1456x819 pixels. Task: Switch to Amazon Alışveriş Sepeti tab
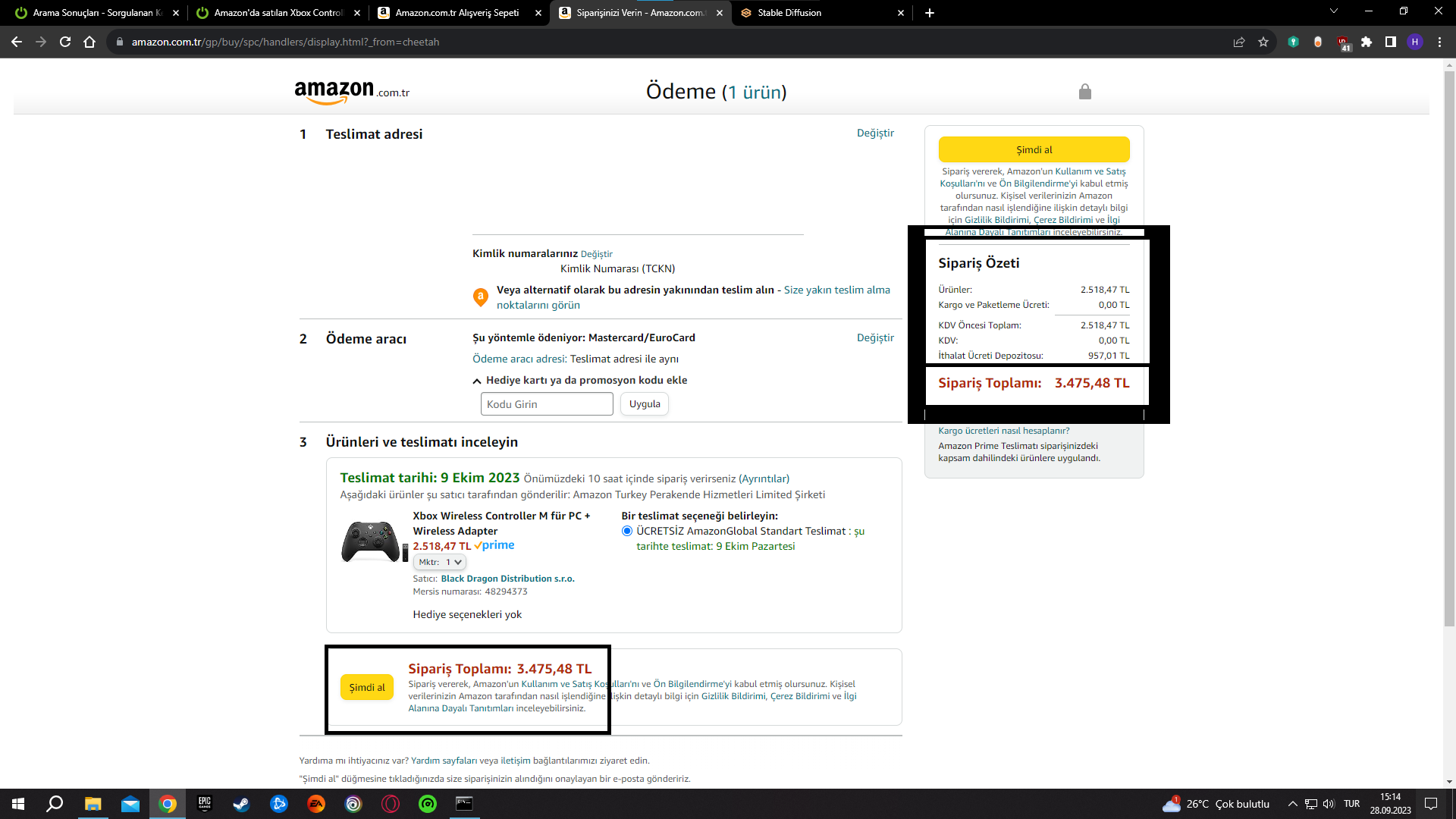[x=457, y=13]
